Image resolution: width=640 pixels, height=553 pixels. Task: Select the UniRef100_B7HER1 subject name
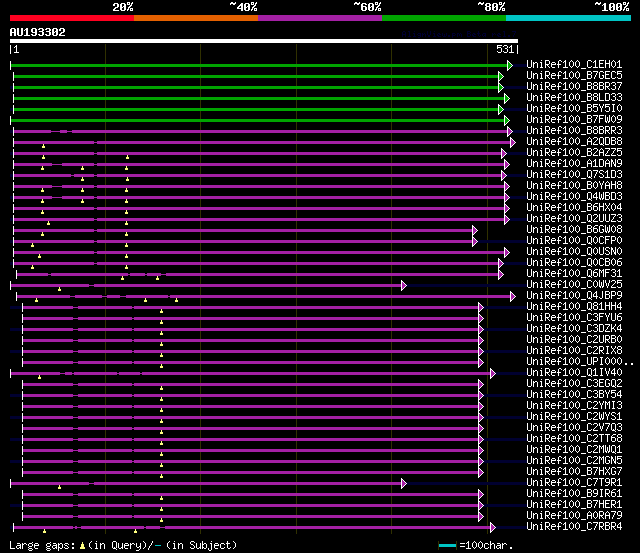click(574, 505)
